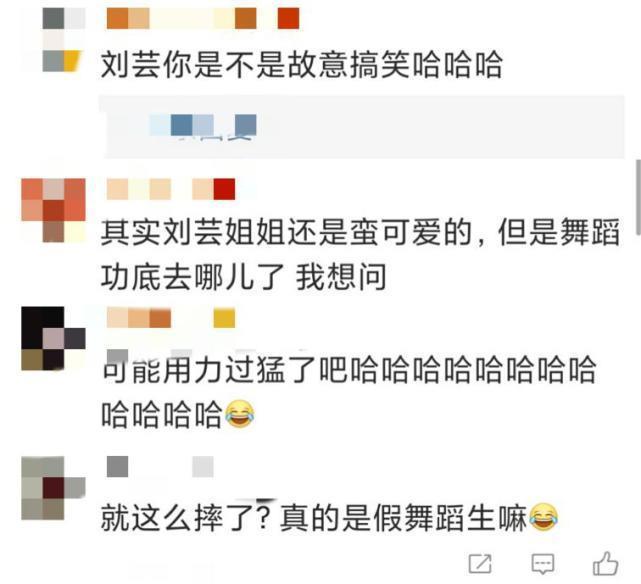Click the laughing emoji after 假舞蹈生嘛
Image resolution: width=641 pixels, height=584 pixels.
(x=543, y=517)
